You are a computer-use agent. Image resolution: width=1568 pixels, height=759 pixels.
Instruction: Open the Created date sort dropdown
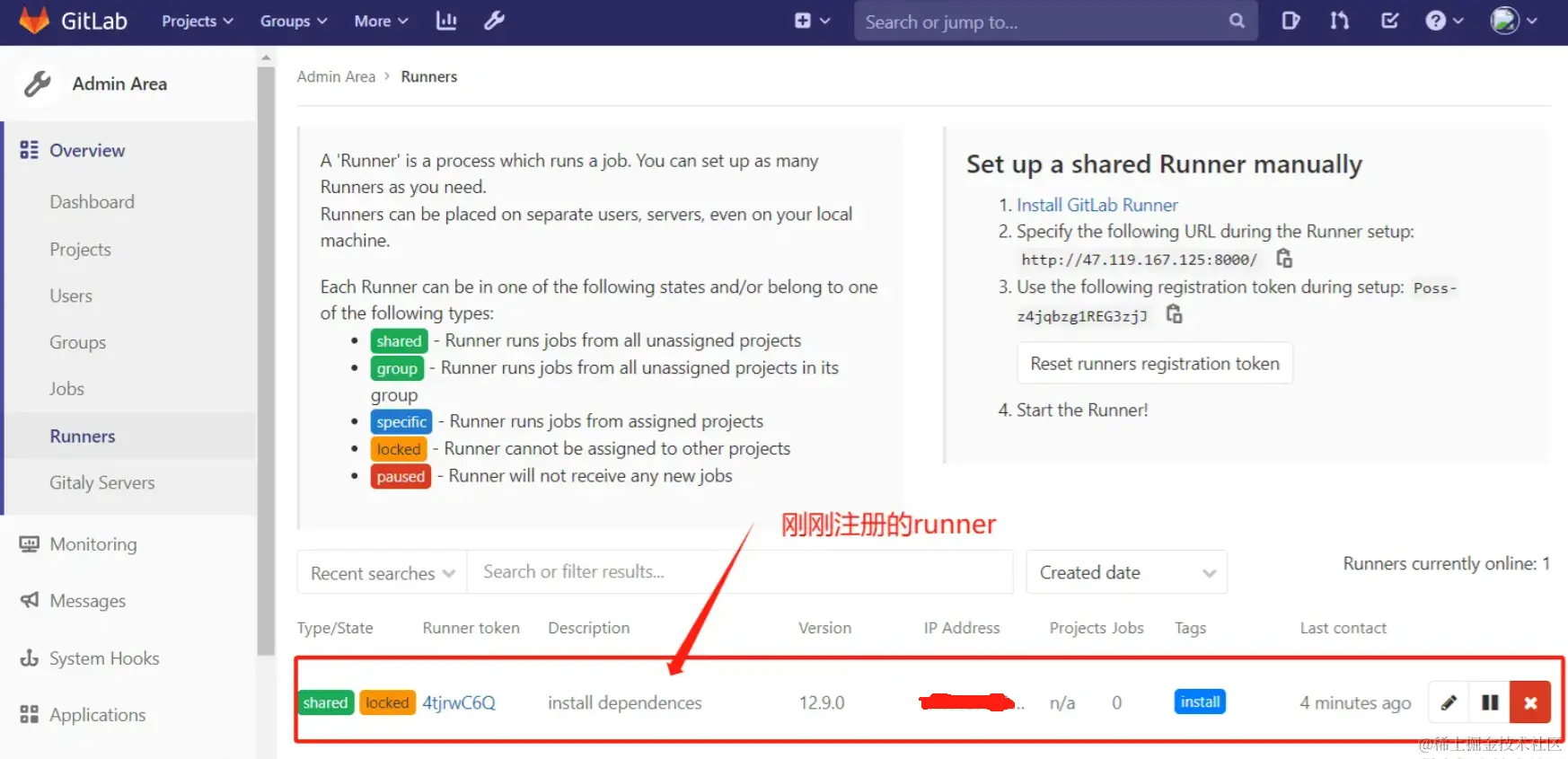pos(1126,572)
